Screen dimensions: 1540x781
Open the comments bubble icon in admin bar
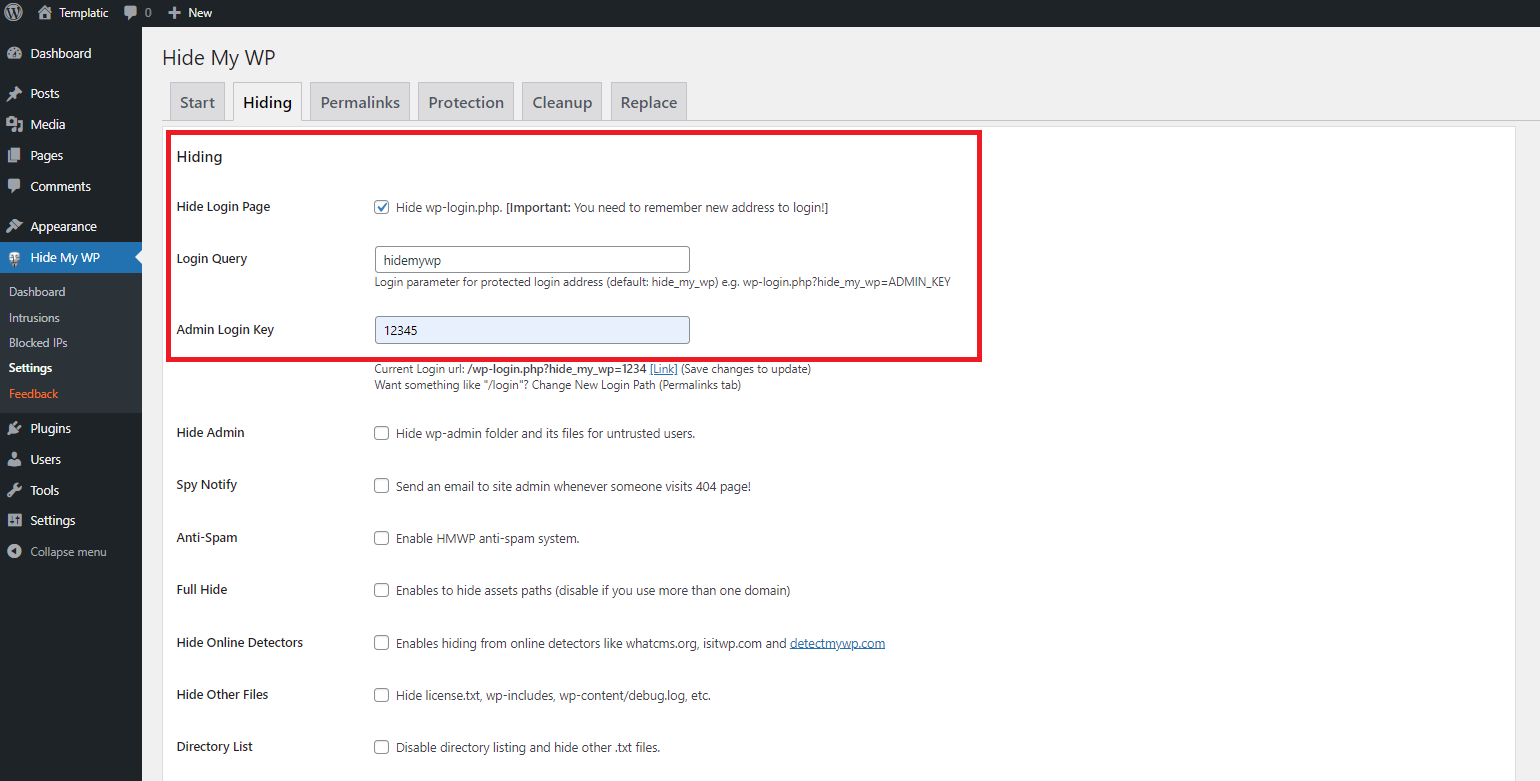(x=130, y=13)
